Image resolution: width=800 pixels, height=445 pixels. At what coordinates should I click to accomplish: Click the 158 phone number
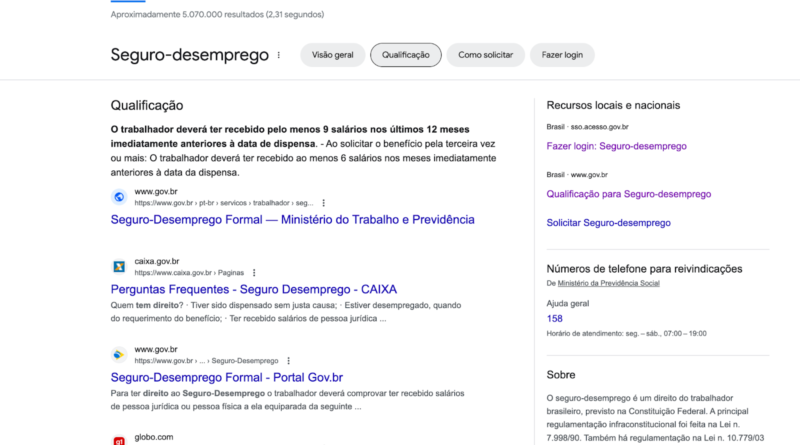coord(554,319)
